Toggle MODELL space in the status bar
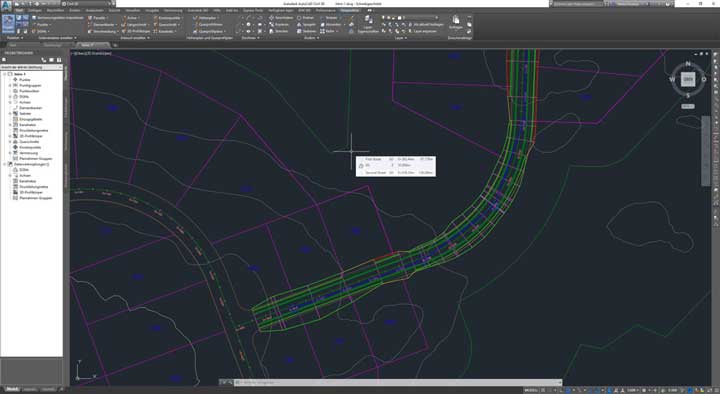Viewport: 720px width, 394px height. [x=531, y=390]
